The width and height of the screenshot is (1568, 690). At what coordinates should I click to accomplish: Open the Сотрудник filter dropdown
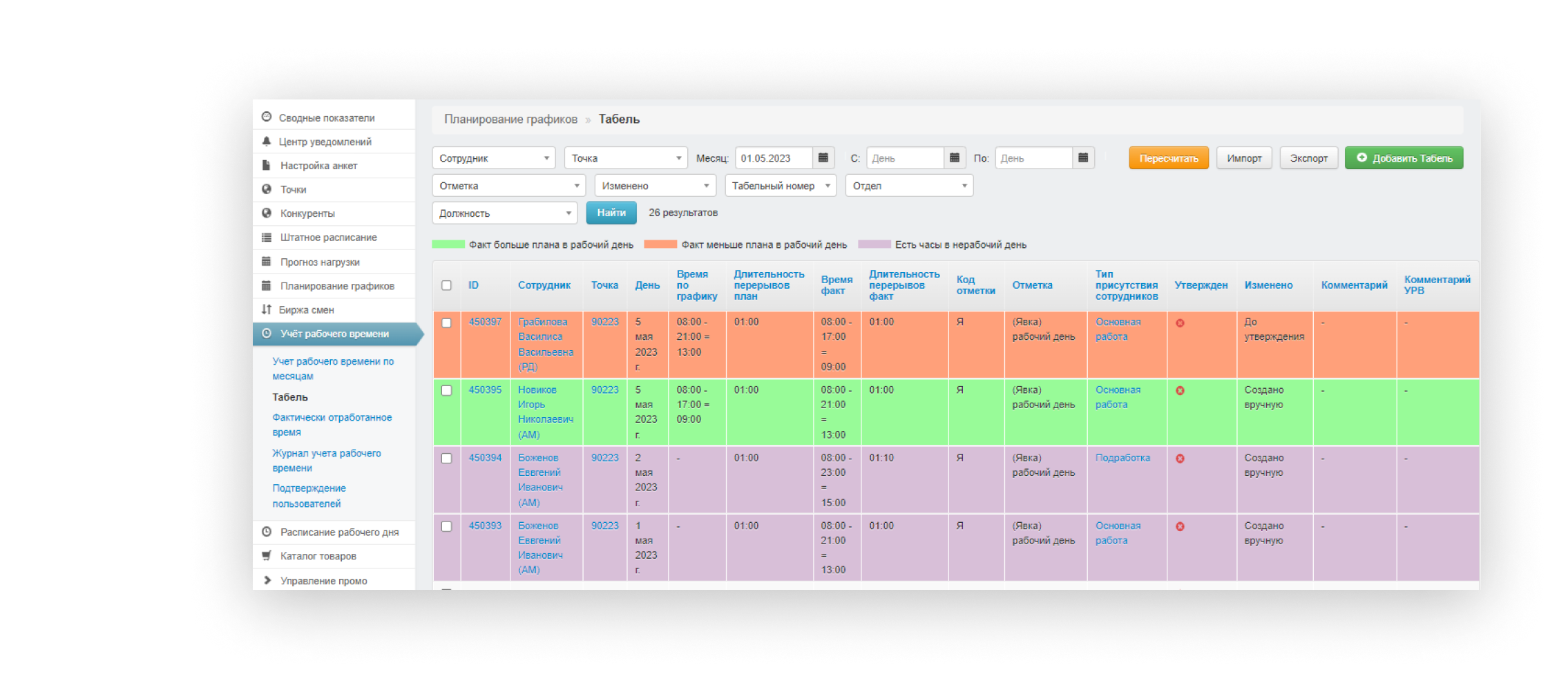(494, 158)
